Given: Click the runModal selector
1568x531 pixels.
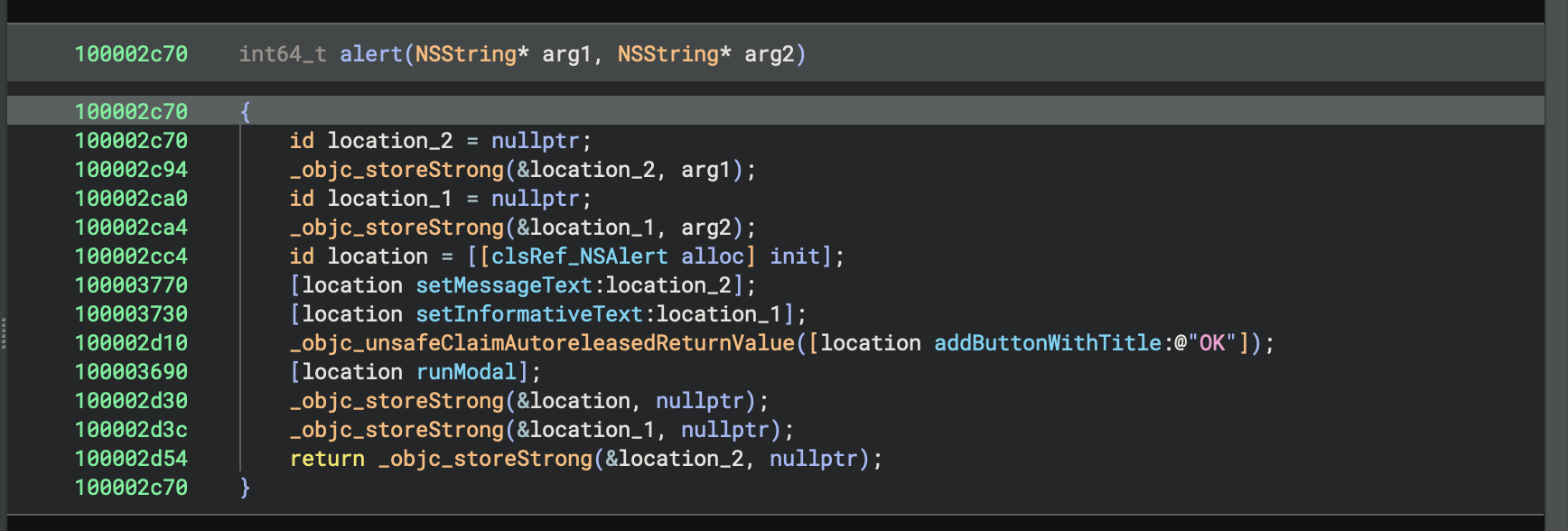Looking at the screenshot, I should tap(466, 372).
